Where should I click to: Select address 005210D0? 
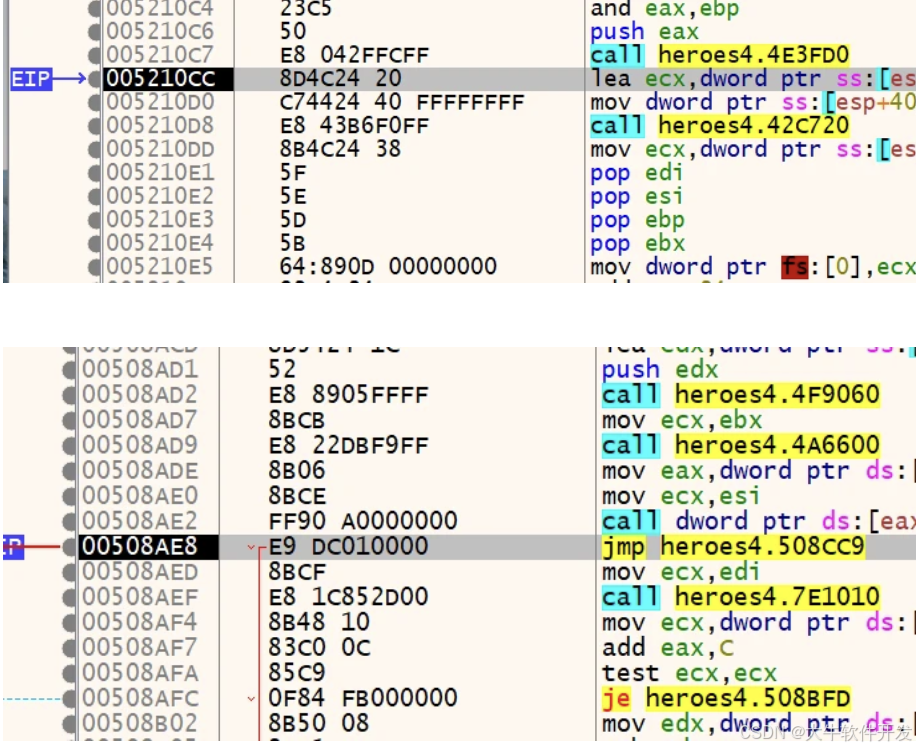coord(160,102)
